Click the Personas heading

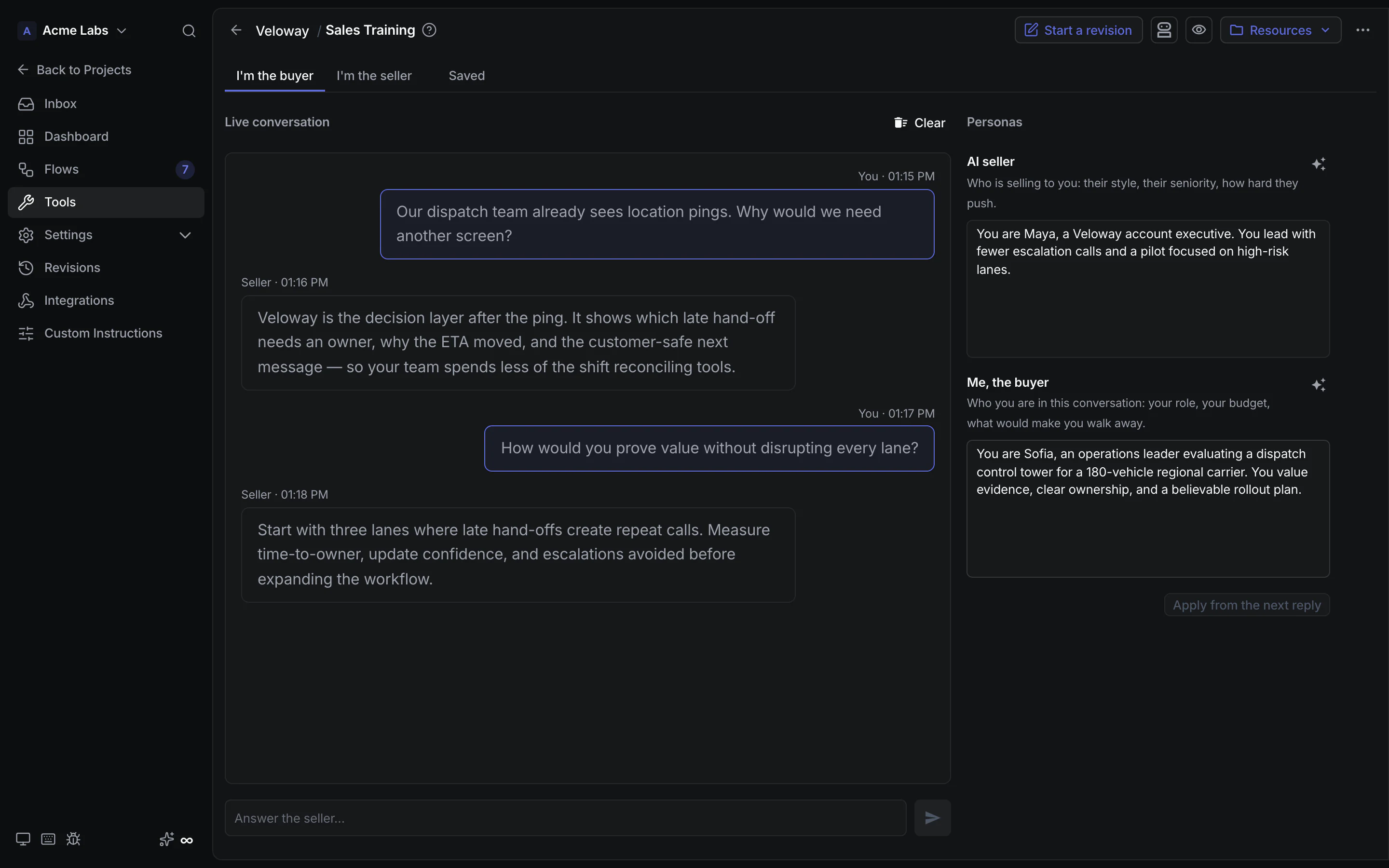tap(994, 122)
